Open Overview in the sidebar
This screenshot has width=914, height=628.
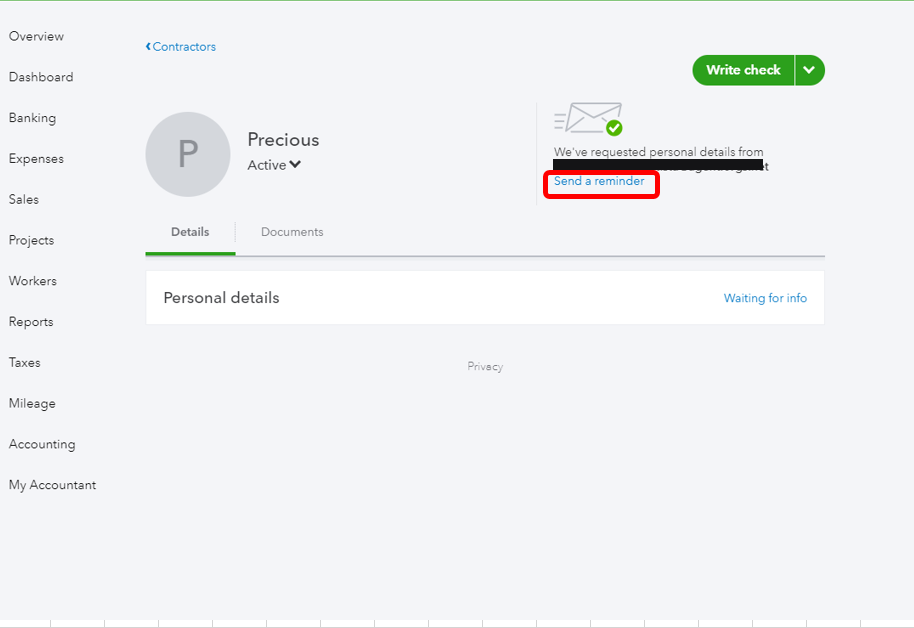[x=36, y=37]
